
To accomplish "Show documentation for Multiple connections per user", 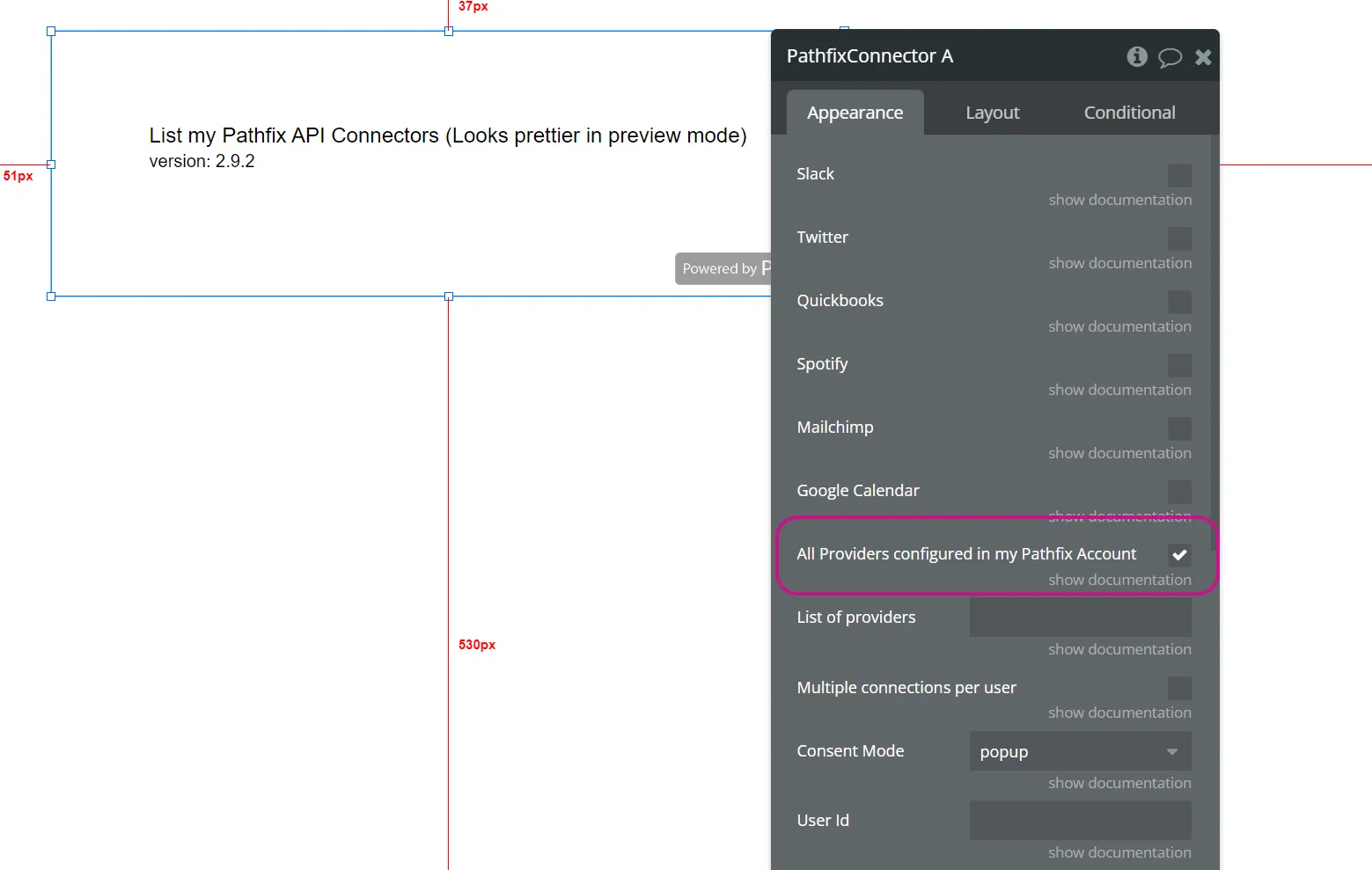I will click(1120, 713).
